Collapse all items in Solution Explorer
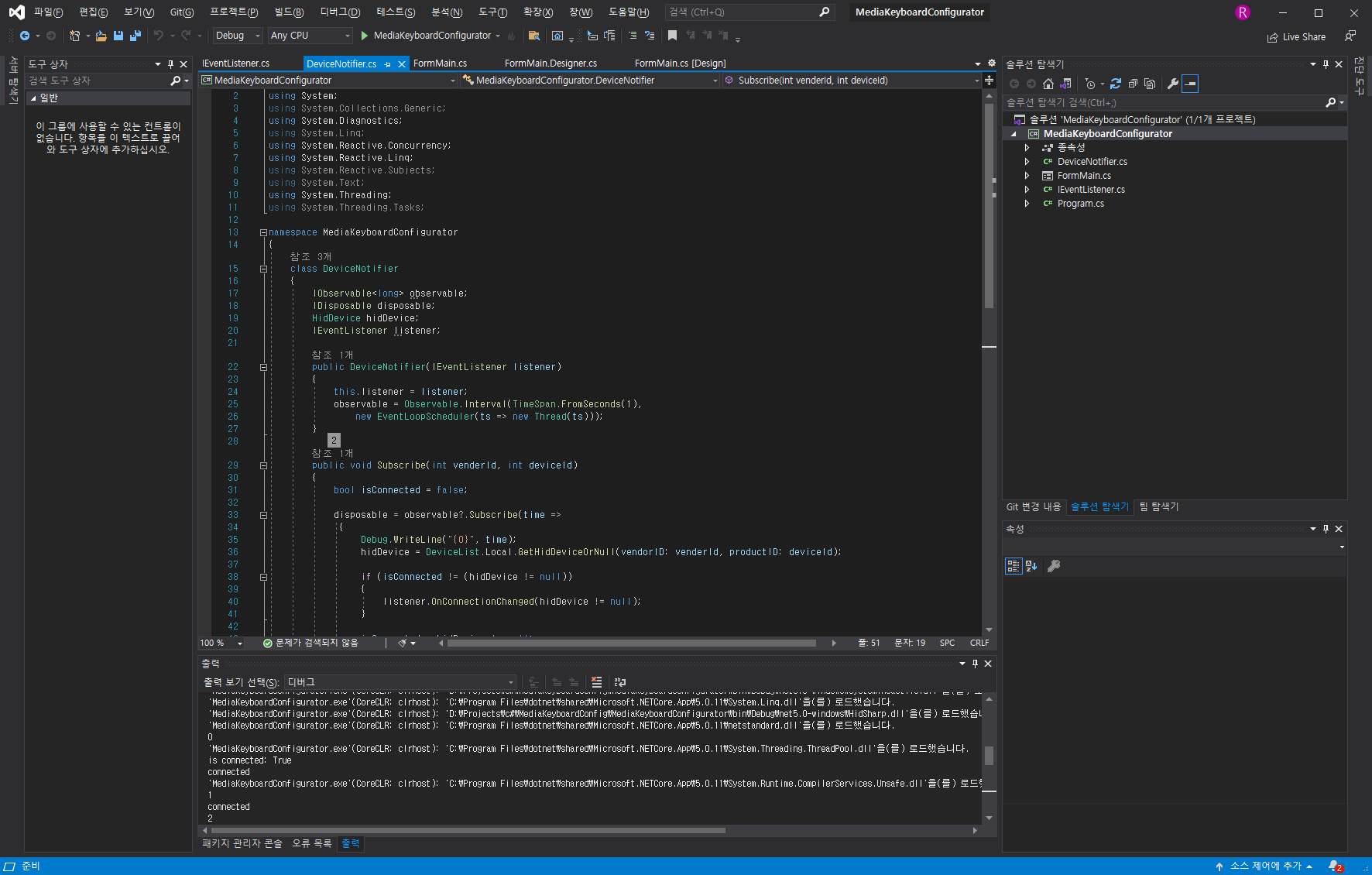1372x875 pixels. (x=1133, y=84)
